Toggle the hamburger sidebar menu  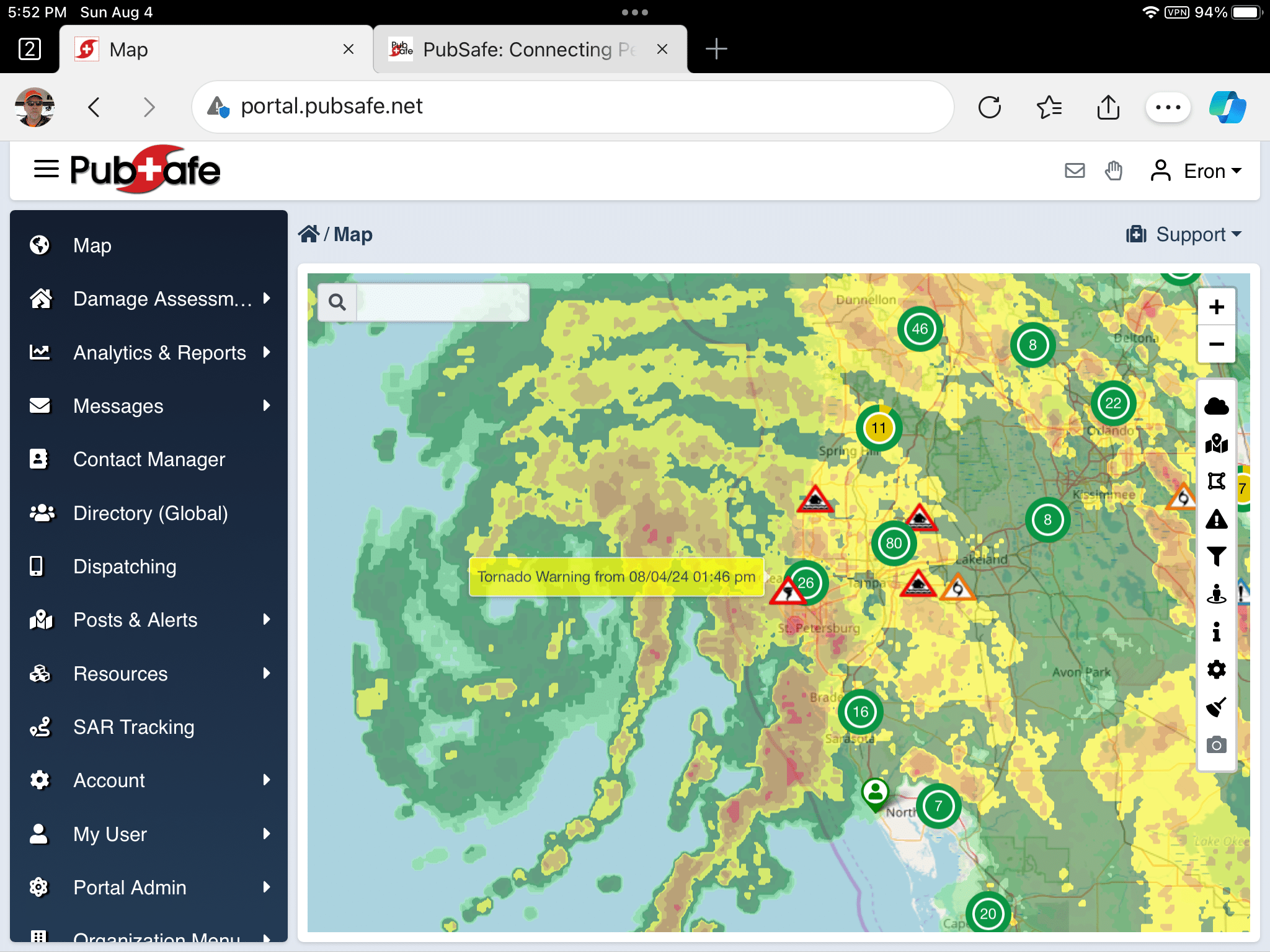pyautogui.click(x=46, y=169)
